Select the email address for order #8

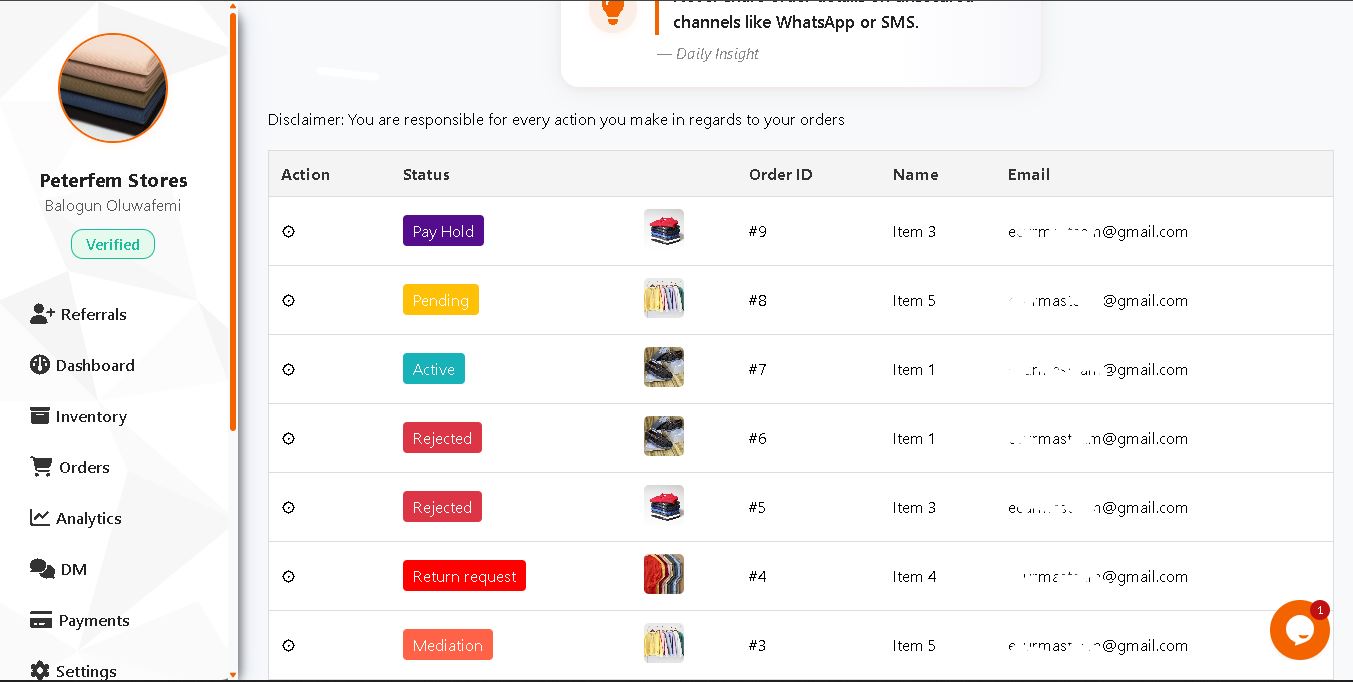pos(1094,300)
